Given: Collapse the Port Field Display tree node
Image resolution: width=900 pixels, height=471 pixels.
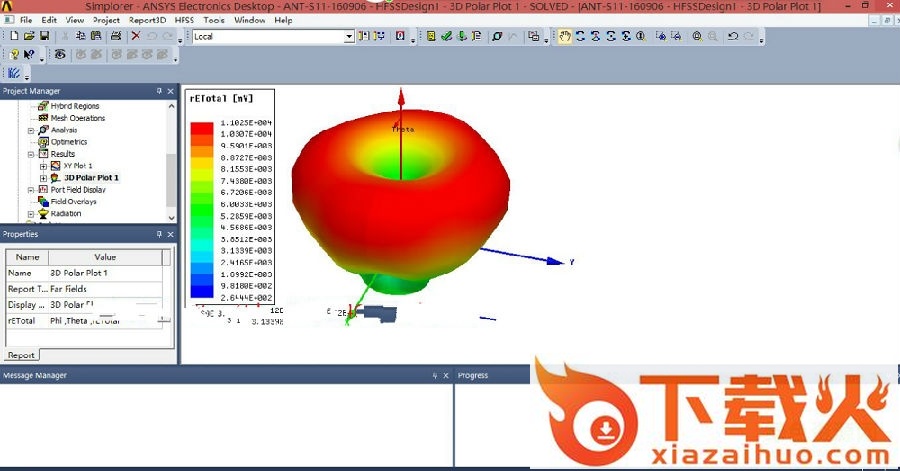Looking at the screenshot, I should (x=31, y=190).
